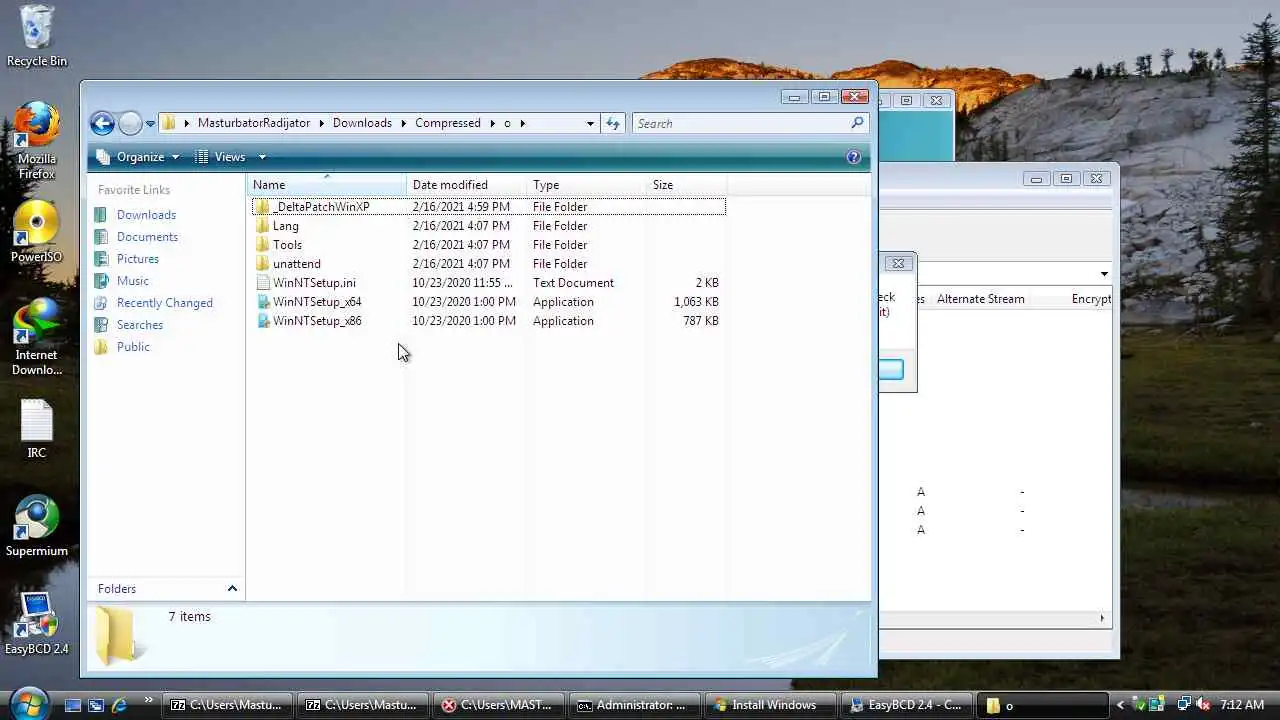1280x720 pixels.
Task: Click Downloads breadcrumb segment
Action: coord(362,123)
